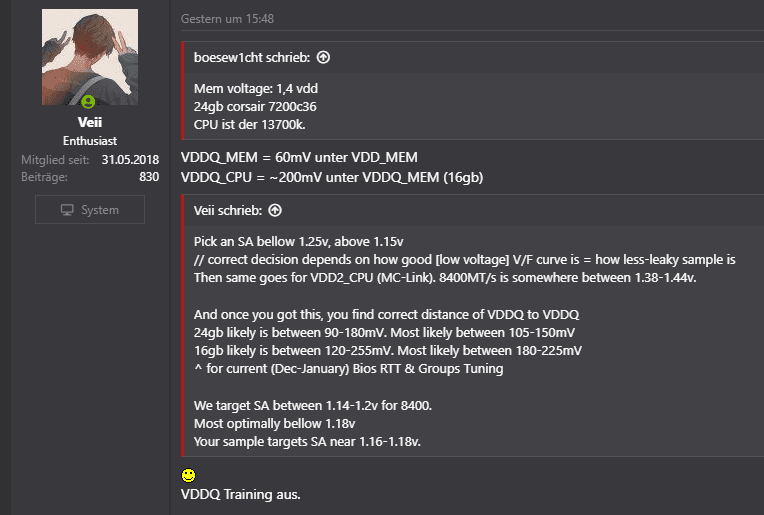Follow the Veii schrieb quote header link
The image size is (764, 515).
(228, 211)
